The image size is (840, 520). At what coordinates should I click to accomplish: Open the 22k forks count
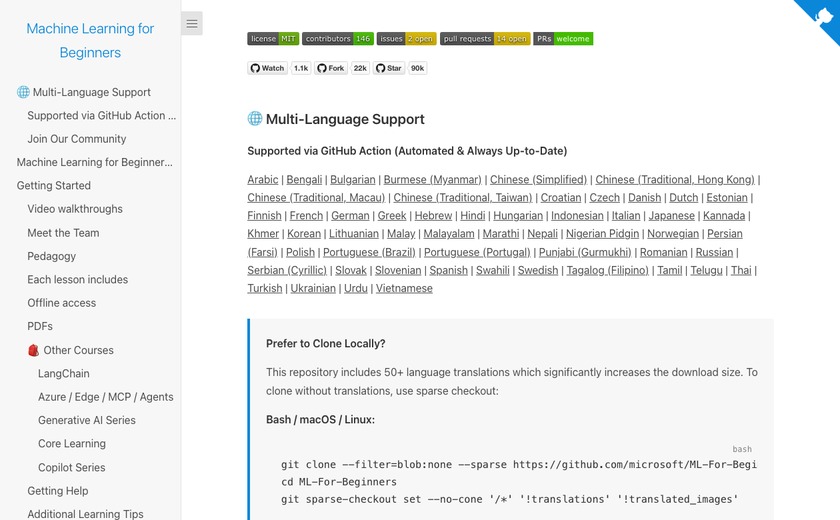pyautogui.click(x=360, y=68)
